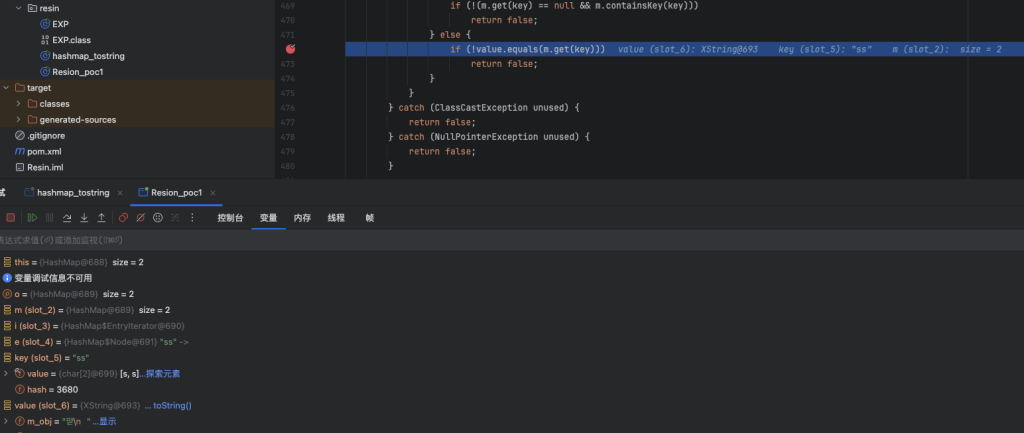Expand the classes folder
Image resolution: width=1024 pixels, height=433 pixels.
coord(18,104)
